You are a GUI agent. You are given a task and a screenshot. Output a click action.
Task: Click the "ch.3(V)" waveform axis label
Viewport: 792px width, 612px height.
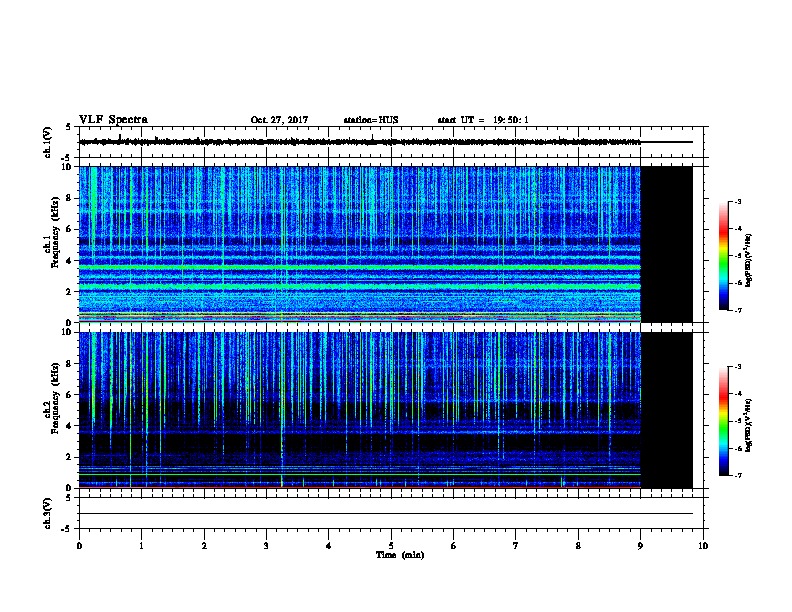point(47,513)
